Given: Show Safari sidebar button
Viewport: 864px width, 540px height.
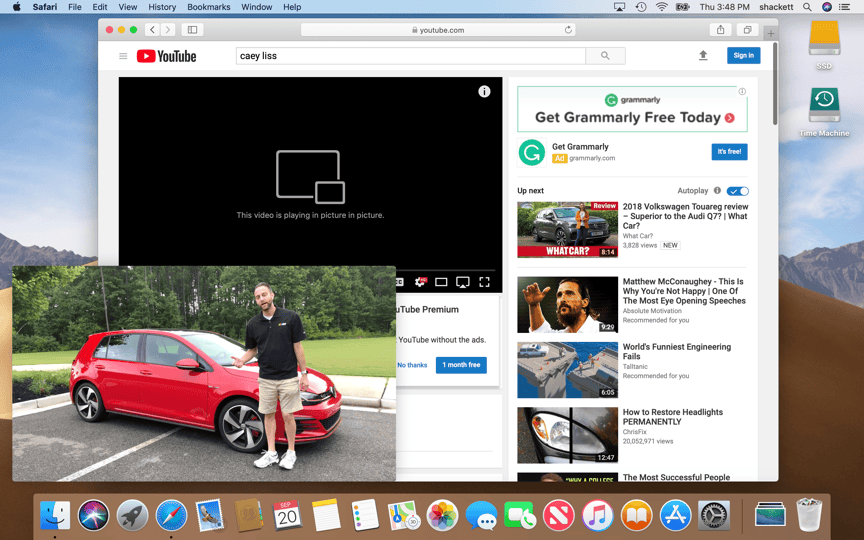Looking at the screenshot, I should click(x=192, y=30).
